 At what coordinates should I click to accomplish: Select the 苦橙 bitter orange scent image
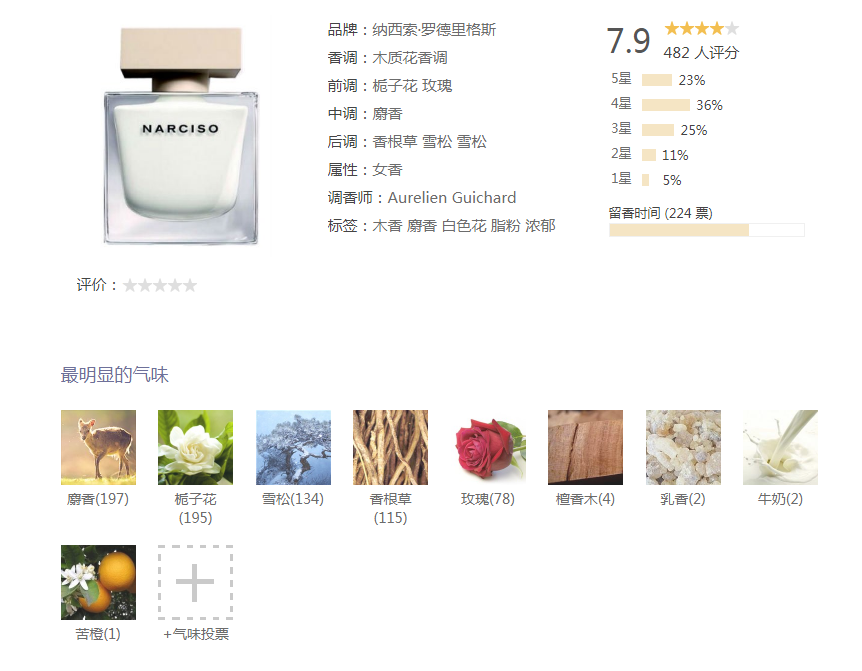[x=98, y=583]
